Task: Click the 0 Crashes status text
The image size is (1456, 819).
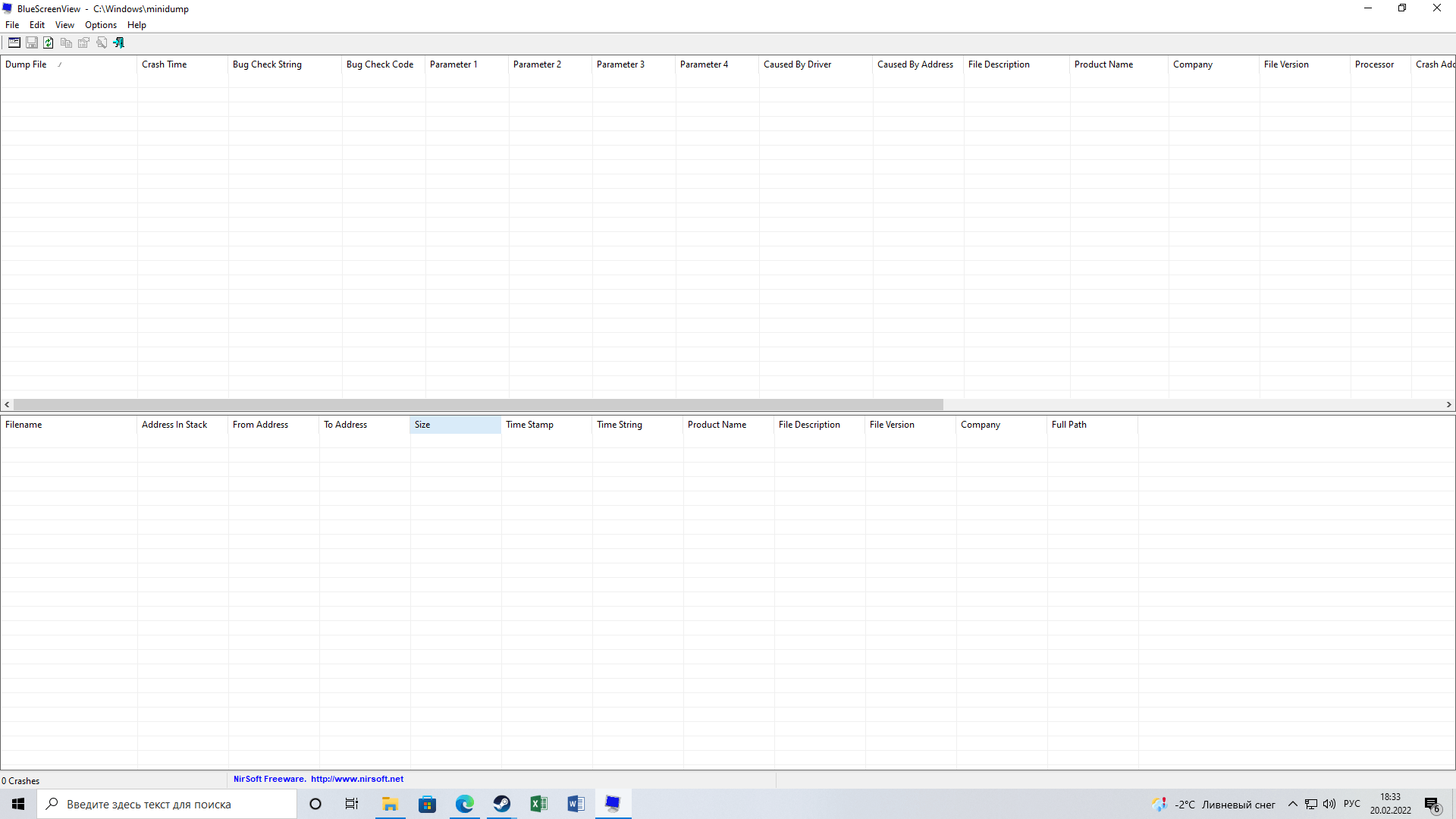Action: coord(20,781)
